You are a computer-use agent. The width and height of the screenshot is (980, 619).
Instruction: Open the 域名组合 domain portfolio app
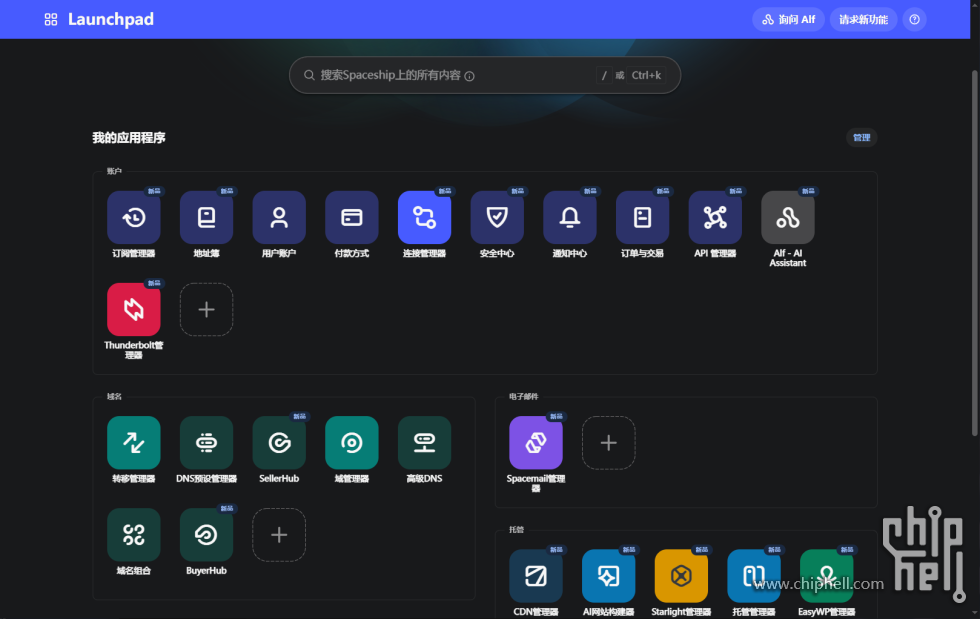pyautogui.click(x=134, y=535)
